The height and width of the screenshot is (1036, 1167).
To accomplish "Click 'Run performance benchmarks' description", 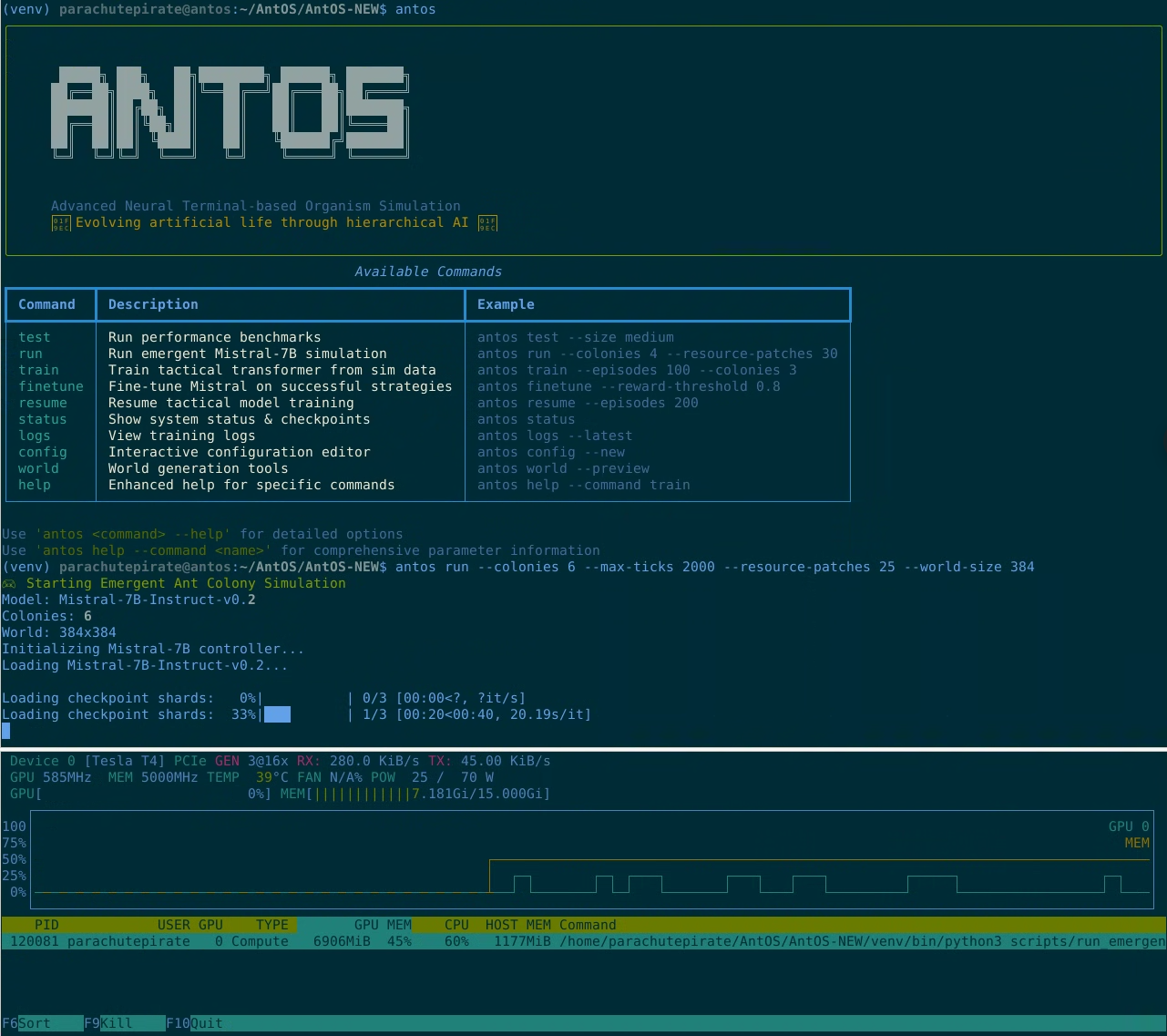I will click(215, 337).
